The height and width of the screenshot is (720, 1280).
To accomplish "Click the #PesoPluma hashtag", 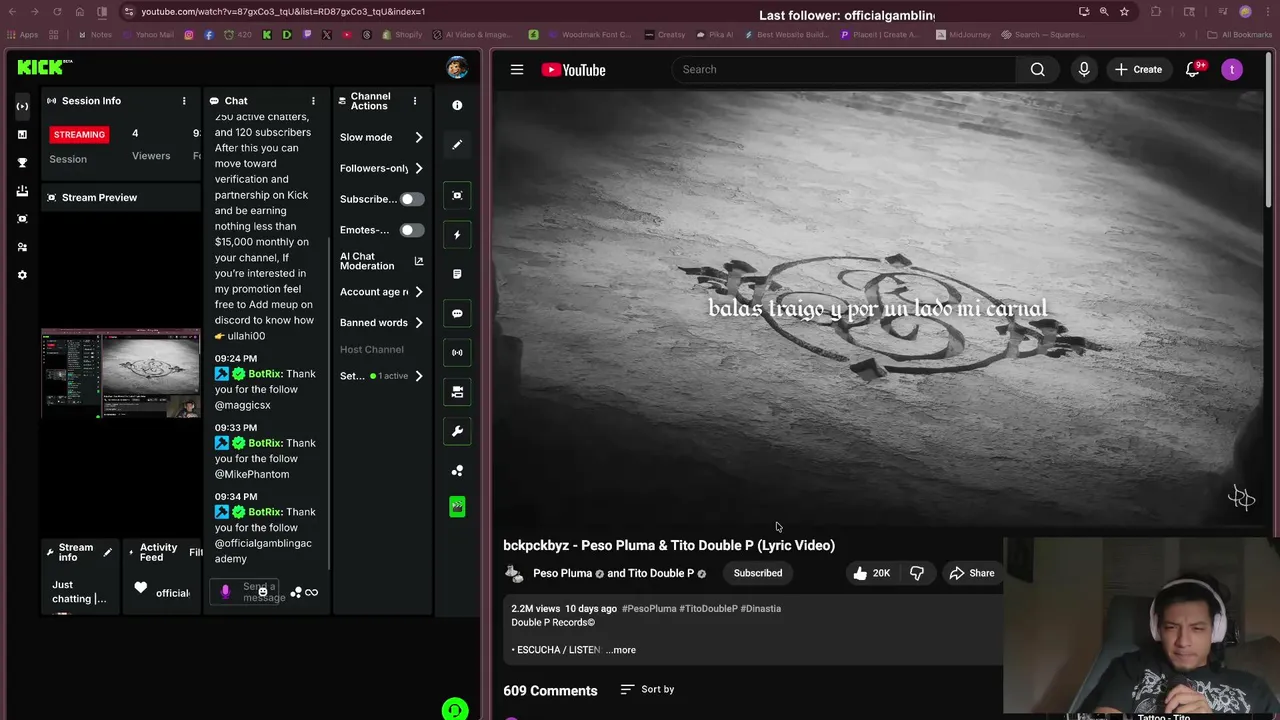I will tap(649, 608).
